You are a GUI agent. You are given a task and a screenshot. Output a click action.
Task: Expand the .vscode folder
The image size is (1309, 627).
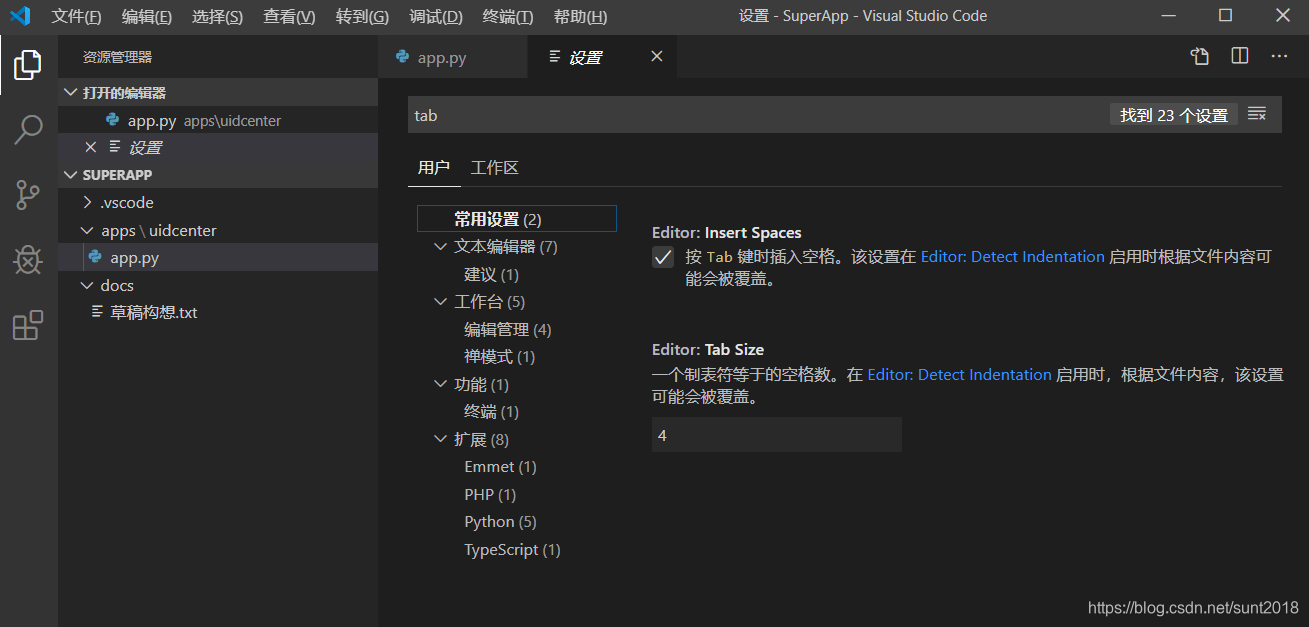(88, 202)
